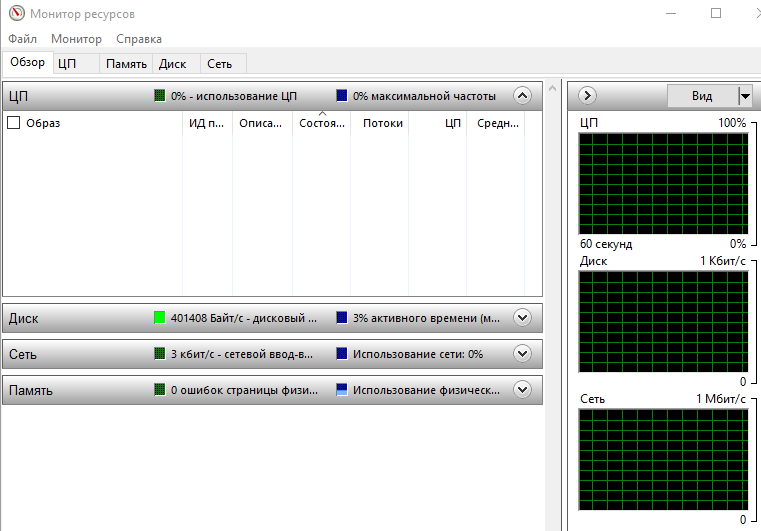Click blue network utilization indicator square
Image resolution: width=761 pixels, height=531 pixels.
pos(342,354)
